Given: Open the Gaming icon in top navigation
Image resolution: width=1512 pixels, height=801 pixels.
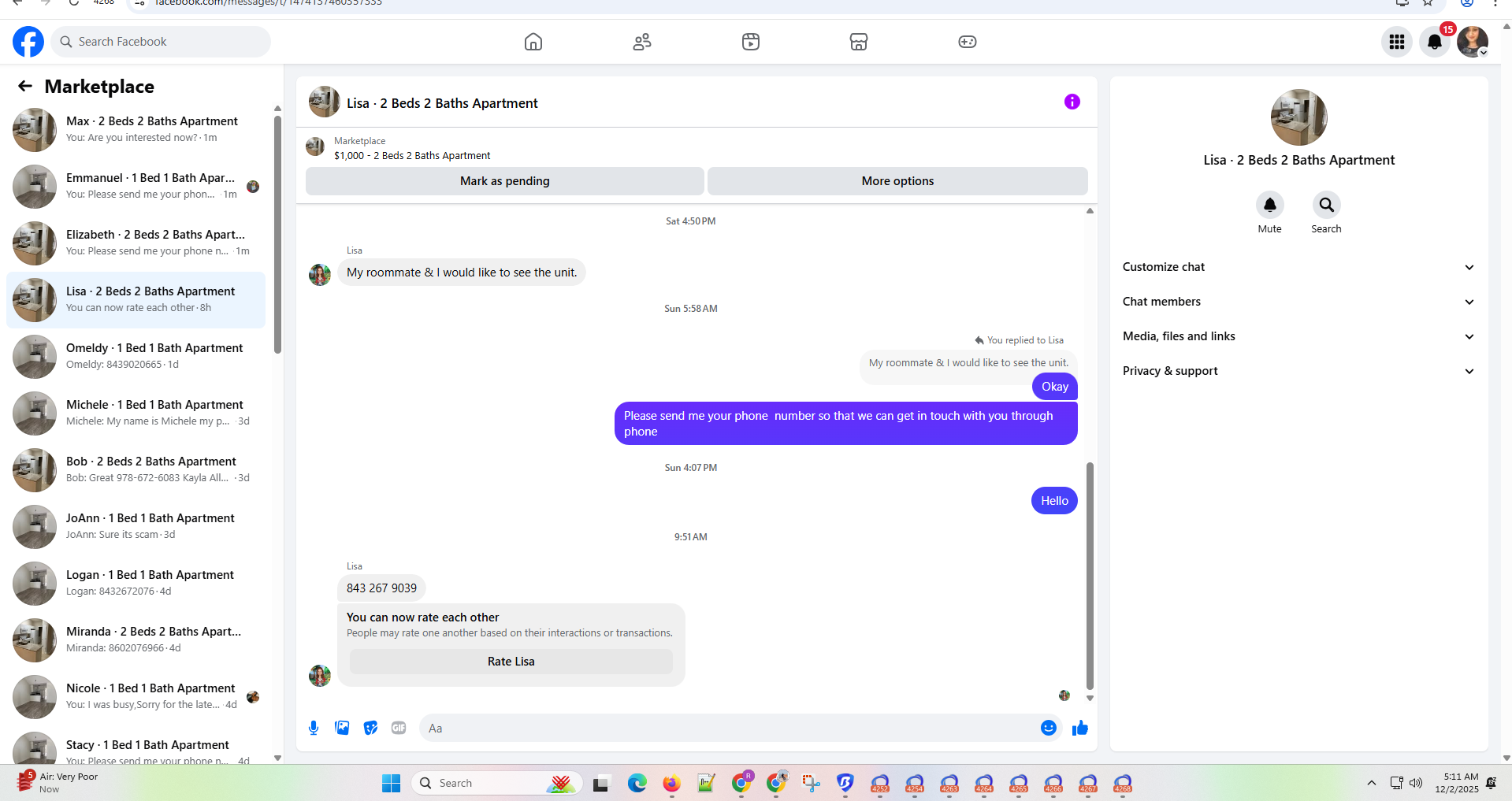Looking at the screenshot, I should [x=968, y=42].
